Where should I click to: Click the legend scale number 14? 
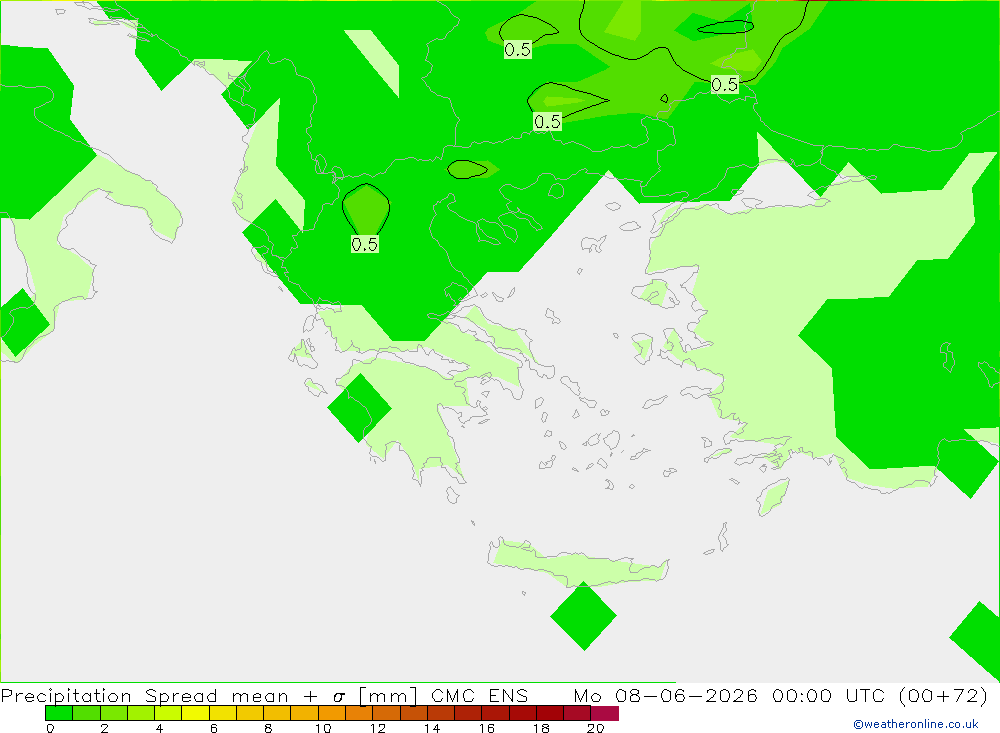[432, 728]
